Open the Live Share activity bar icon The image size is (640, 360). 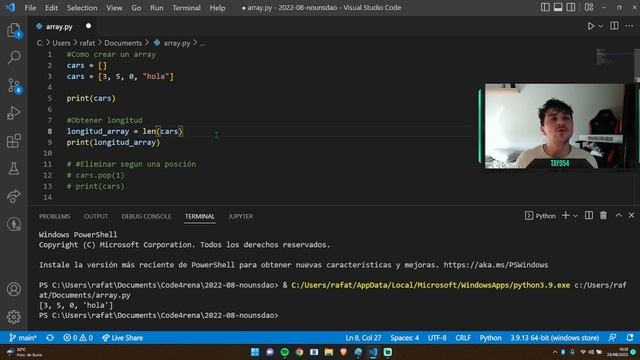pyautogui.click(x=14, y=196)
